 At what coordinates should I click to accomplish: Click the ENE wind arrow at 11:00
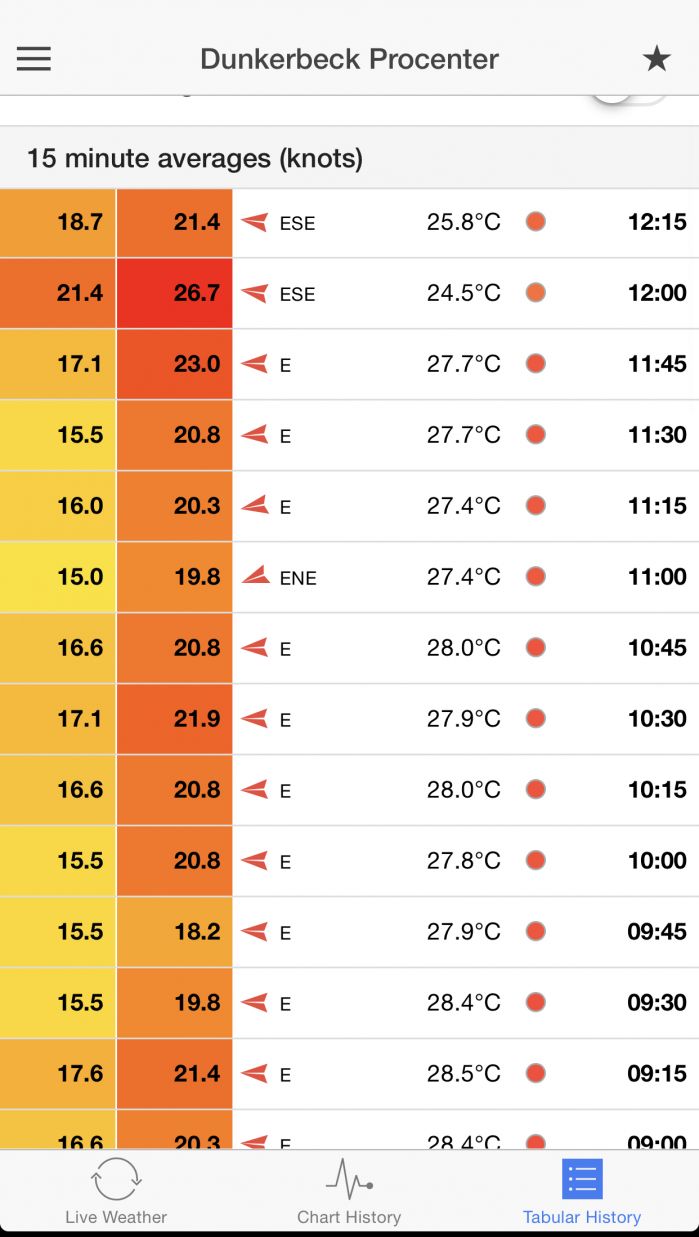[256, 576]
